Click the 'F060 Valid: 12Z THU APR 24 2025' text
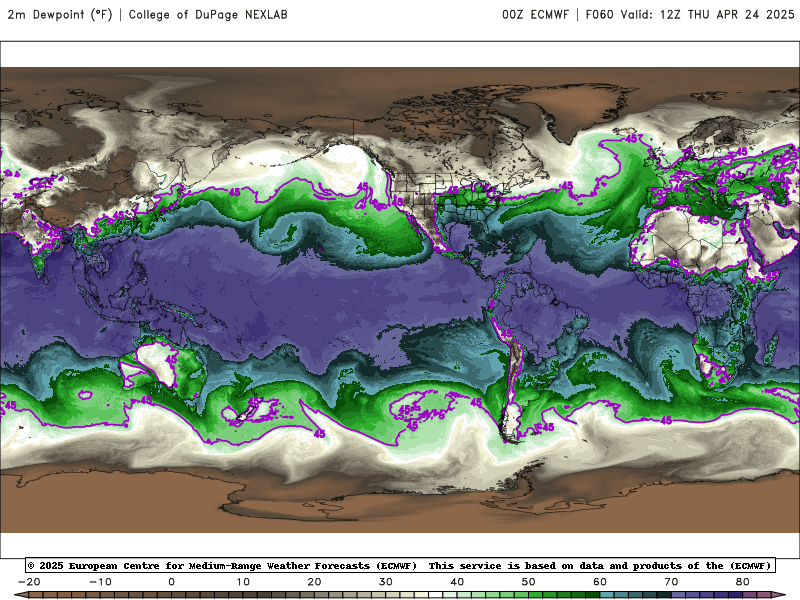The width and height of the screenshot is (800, 600). (x=690, y=14)
